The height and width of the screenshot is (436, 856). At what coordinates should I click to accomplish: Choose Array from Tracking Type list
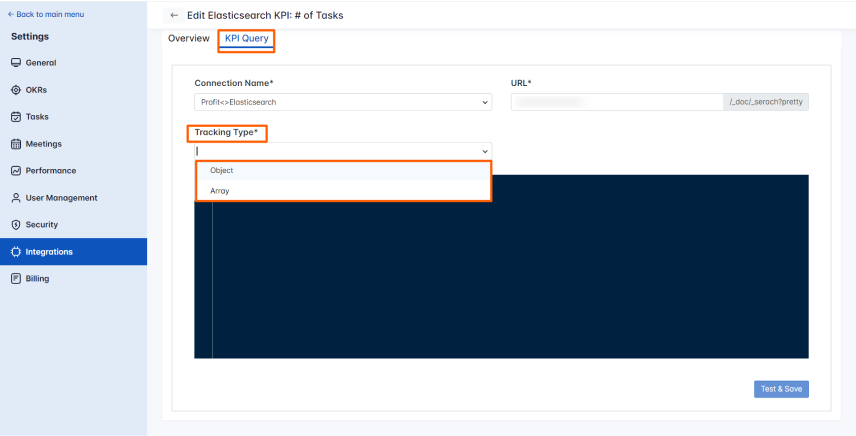tap(343, 191)
